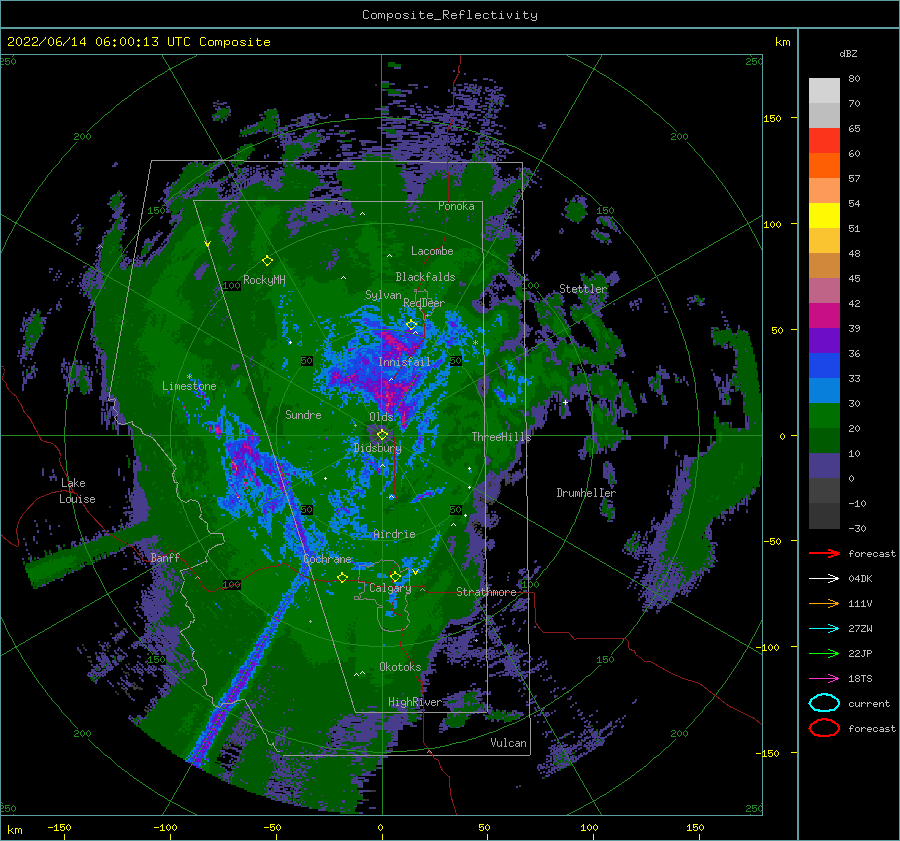Select the cyan current ellipse icon

point(824,703)
